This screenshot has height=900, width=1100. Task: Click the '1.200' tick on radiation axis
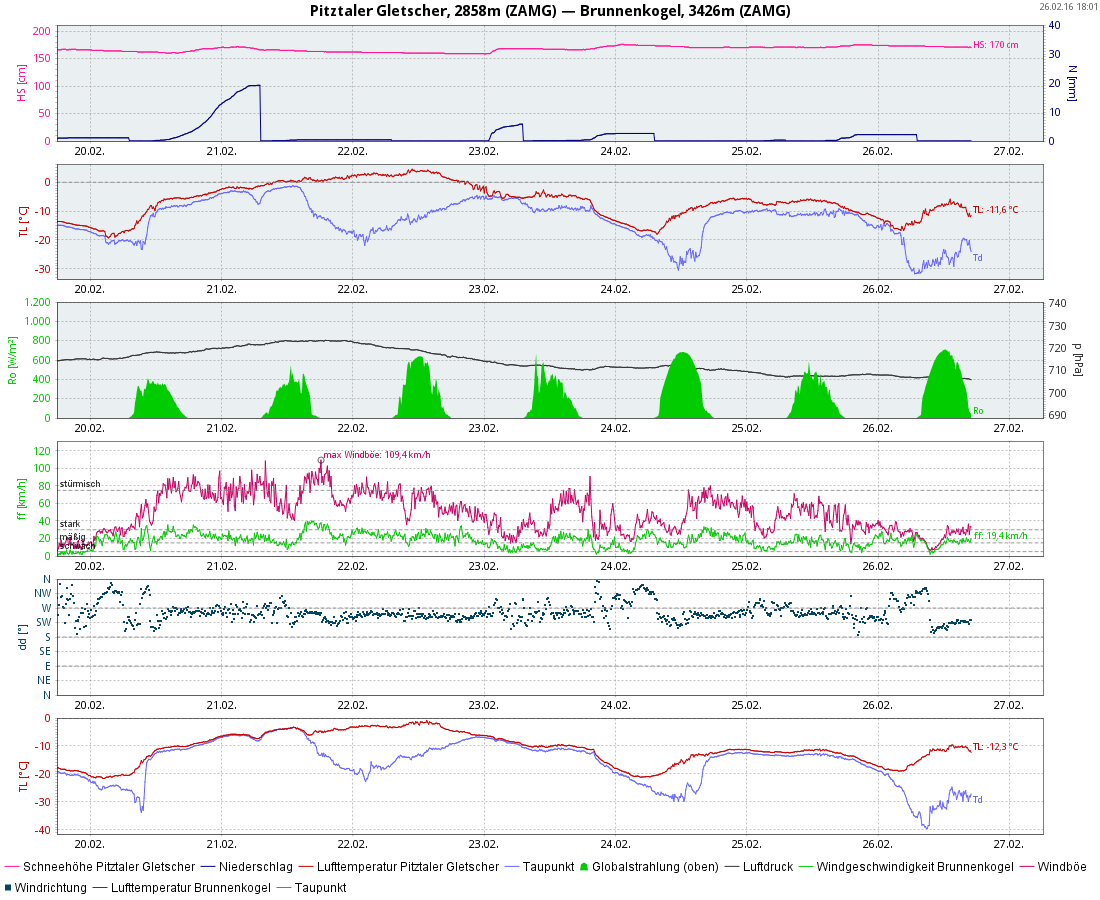38,302
